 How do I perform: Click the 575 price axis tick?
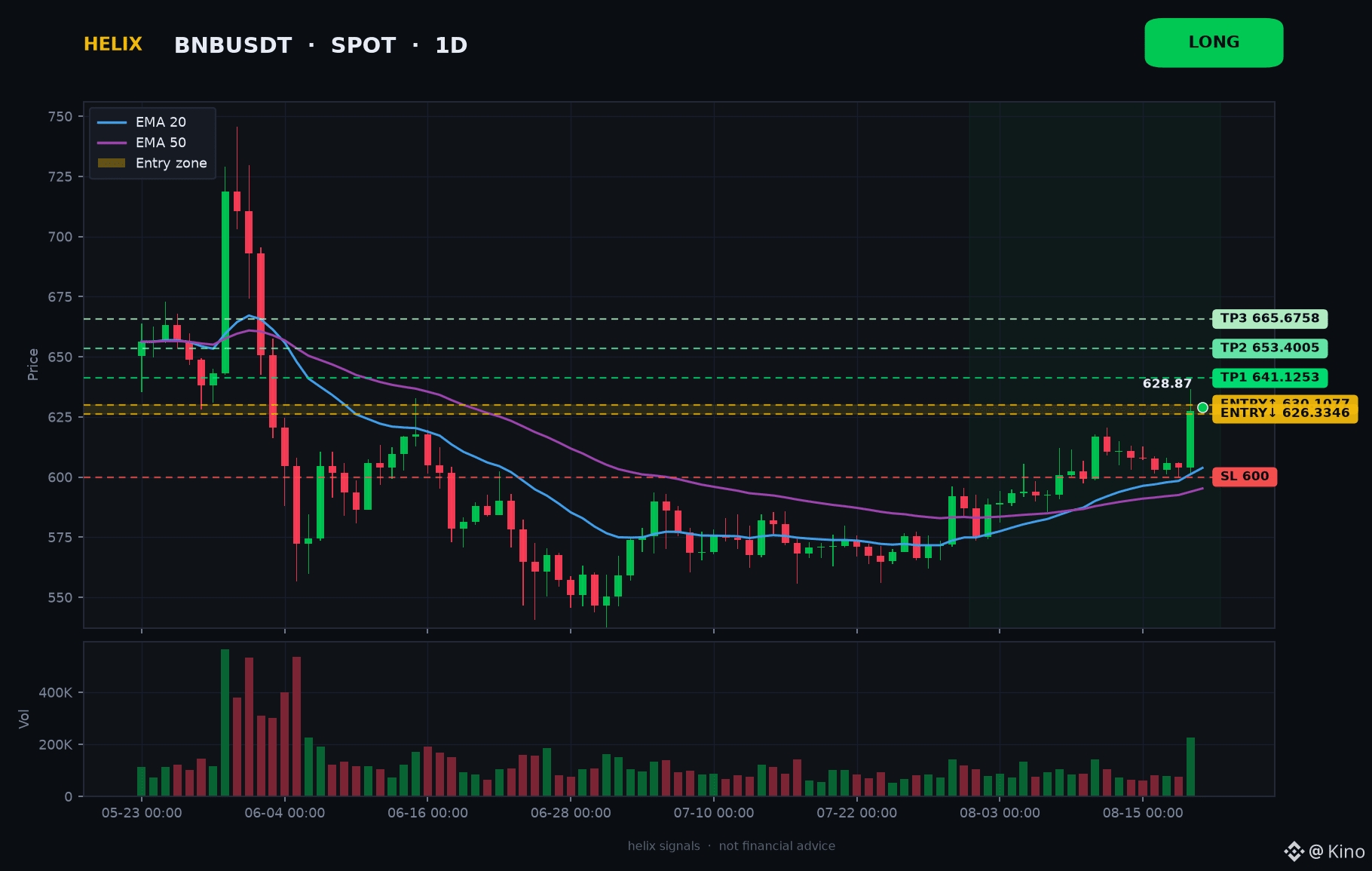[60, 538]
